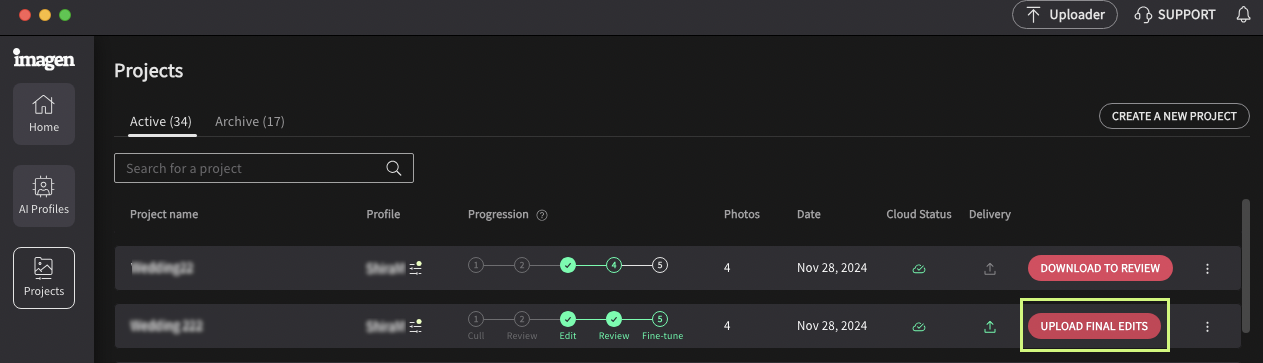Image resolution: width=1263 pixels, height=363 pixels.
Task: Click UPLOAD FINAL EDITS button
Action: [x=1094, y=326]
